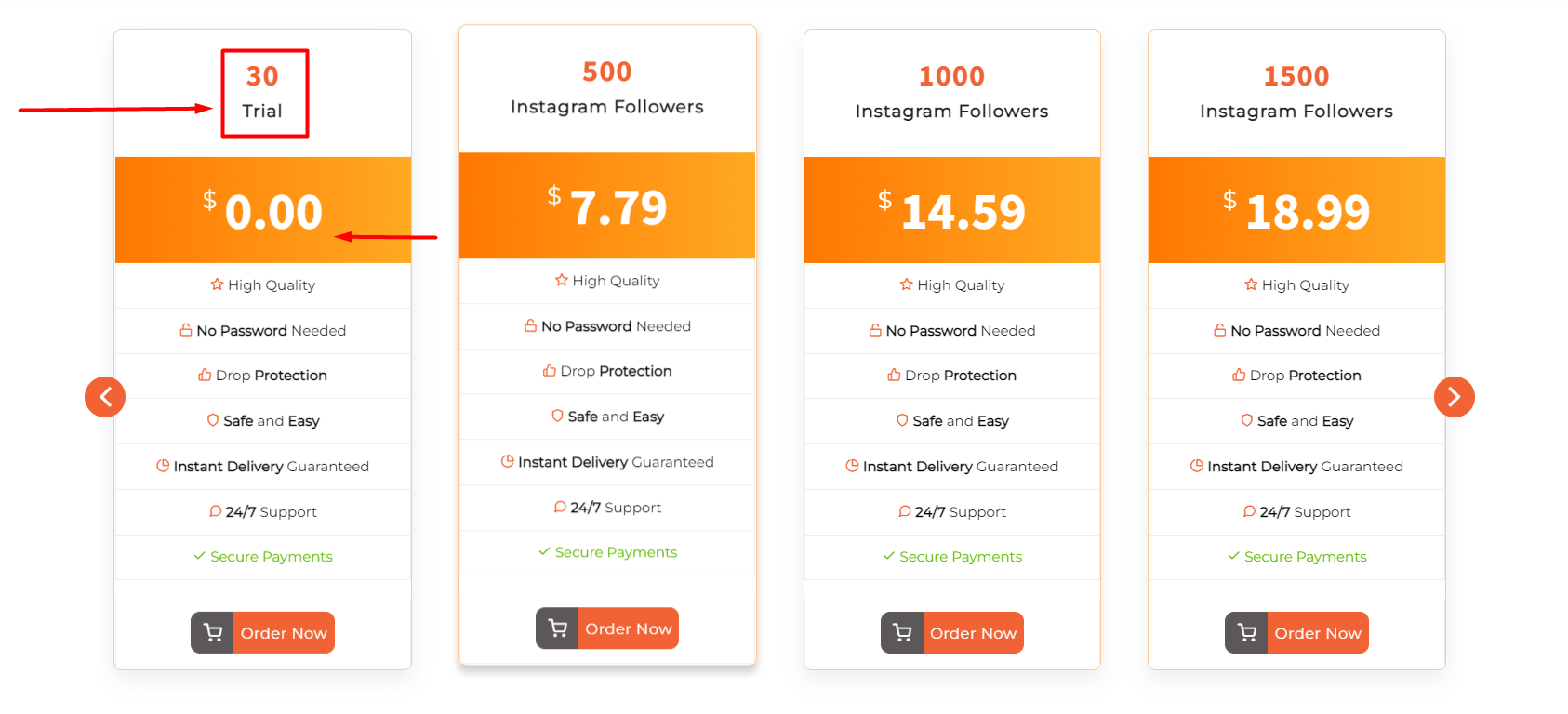1568x714 pixels.
Task: Click the clock Instant Delivery icon in Trial plan
Action: click(x=163, y=466)
